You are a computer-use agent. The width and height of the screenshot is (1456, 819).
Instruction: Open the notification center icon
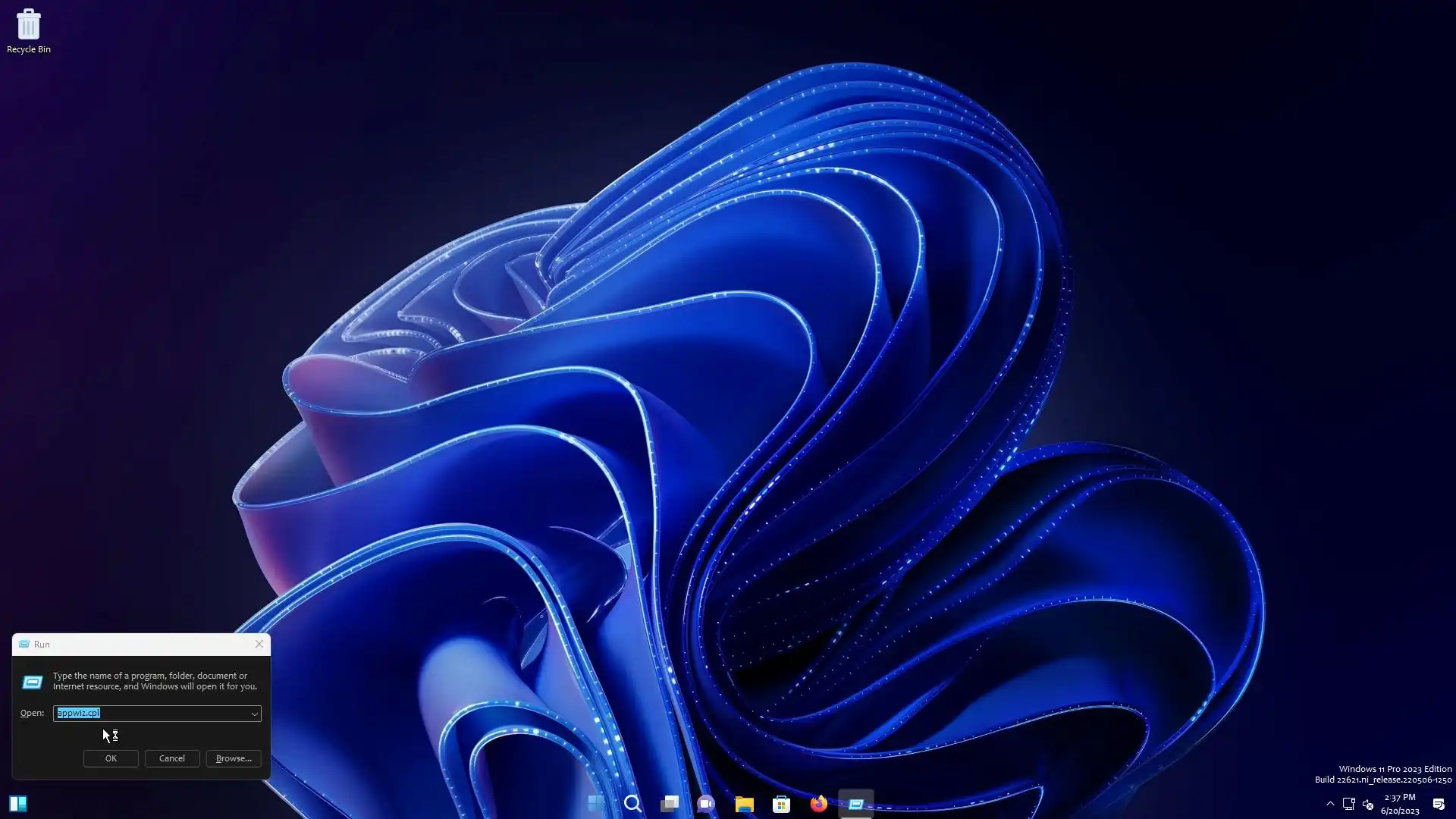click(1439, 804)
